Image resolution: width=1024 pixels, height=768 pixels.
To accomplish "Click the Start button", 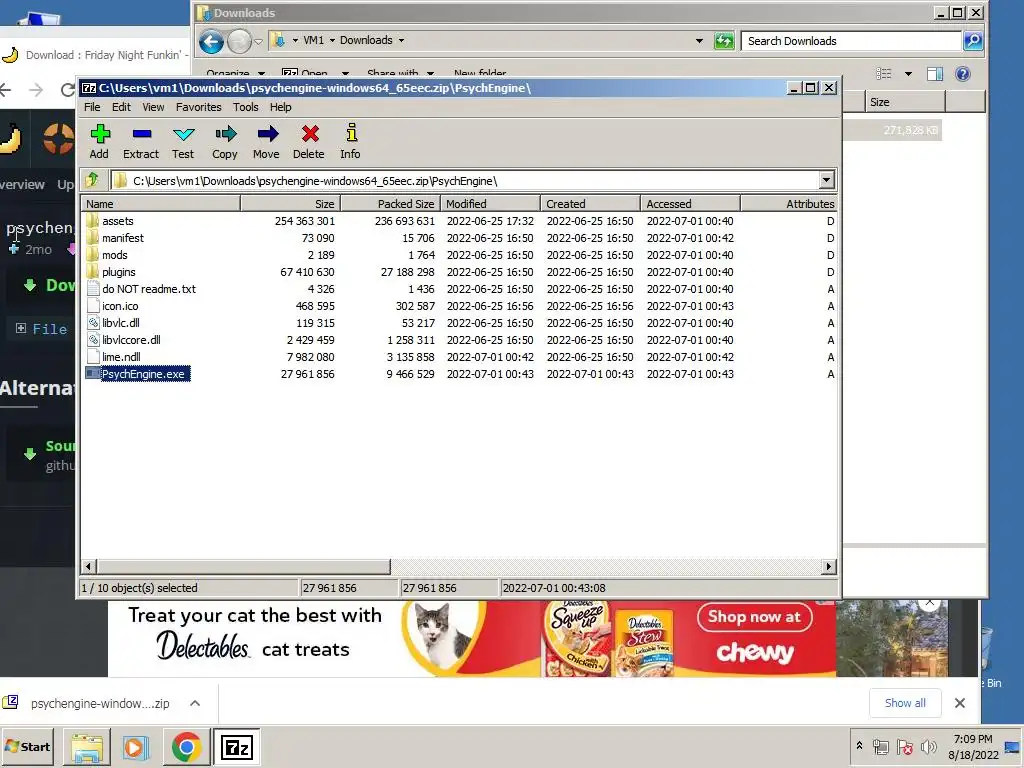I will (x=27, y=746).
